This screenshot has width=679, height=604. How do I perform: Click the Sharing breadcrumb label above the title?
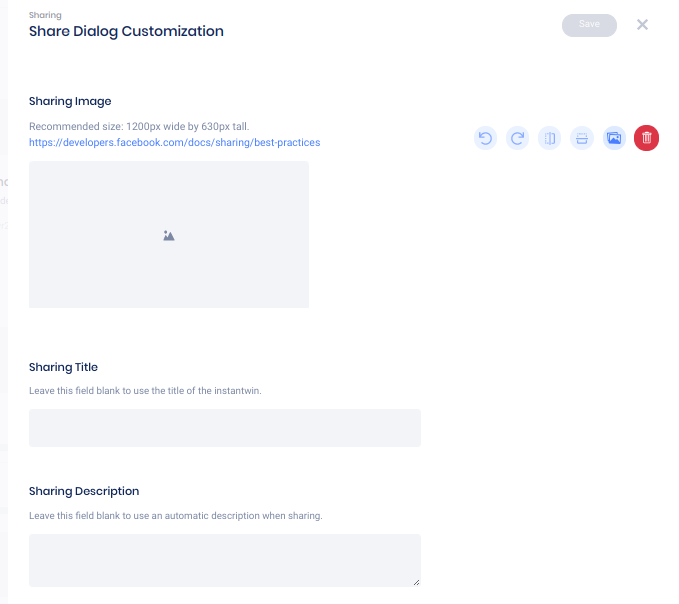click(45, 15)
